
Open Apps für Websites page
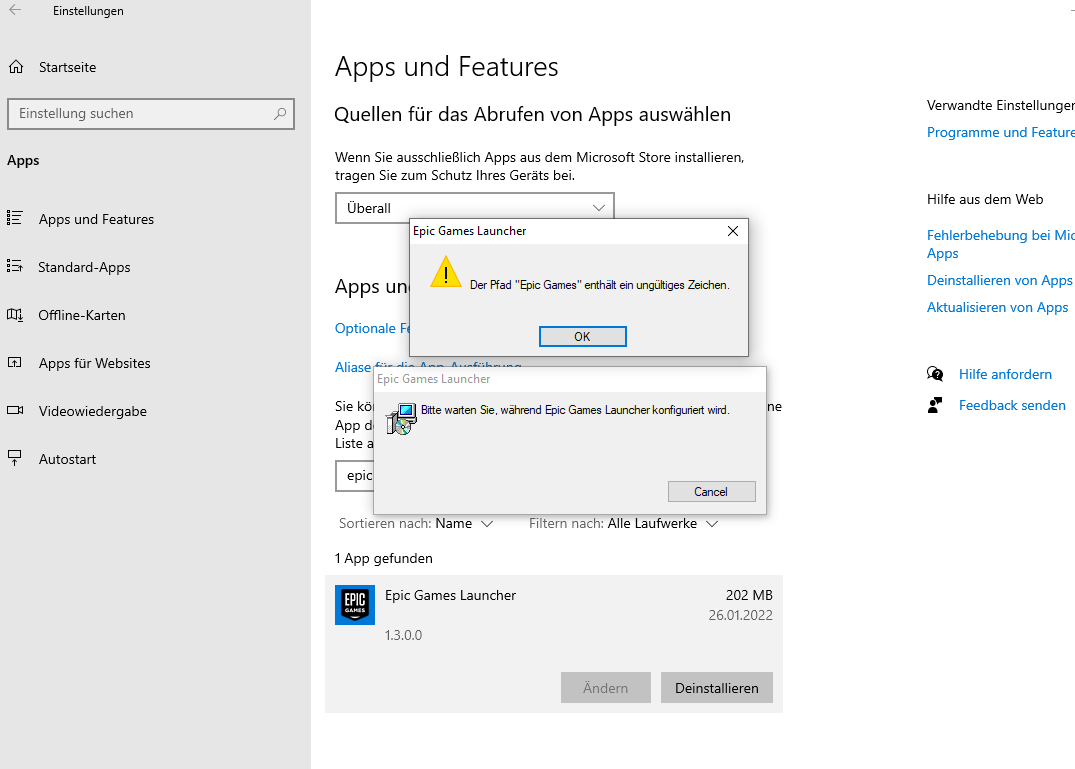point(95,363)
